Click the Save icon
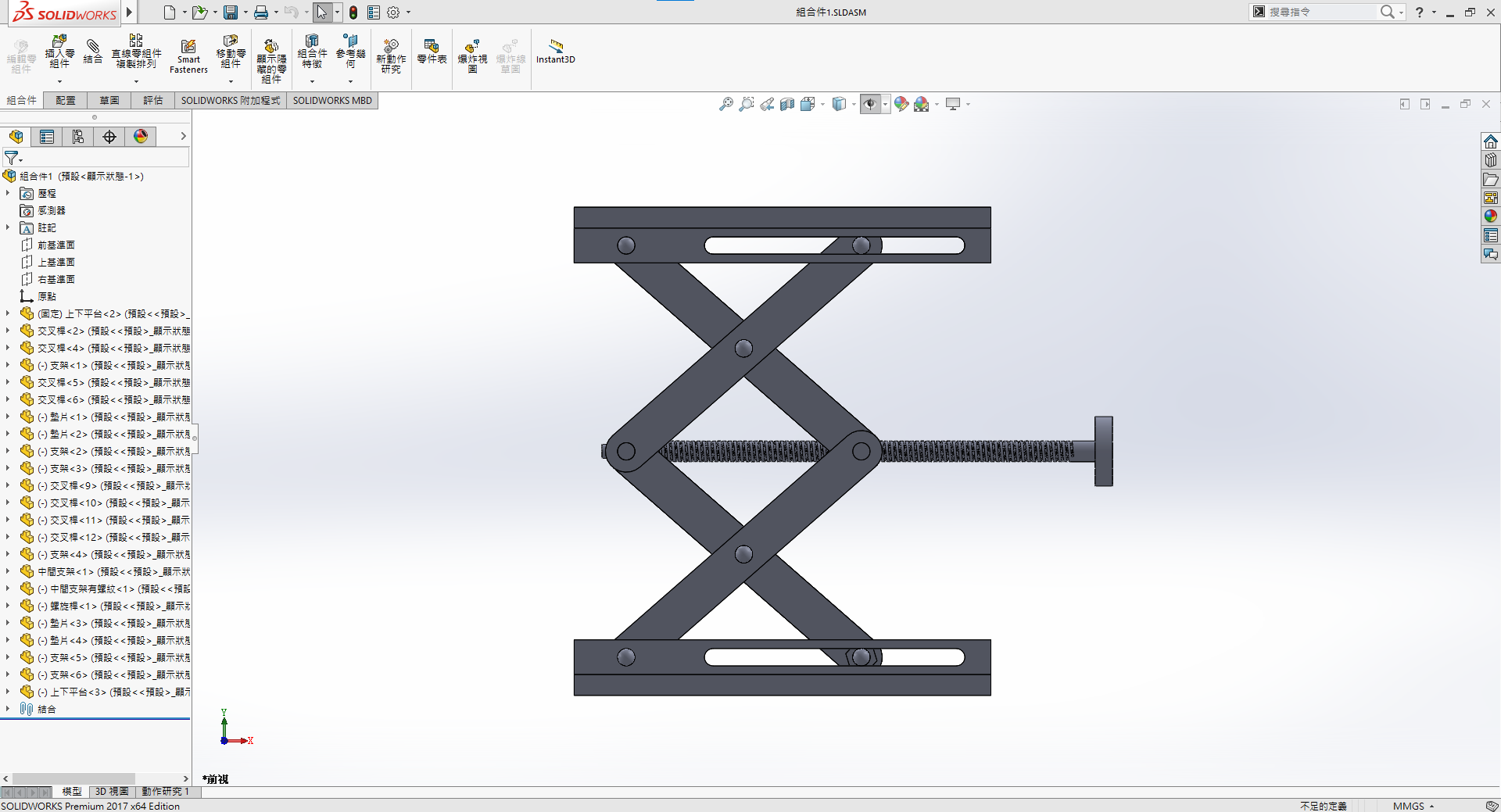 230,13
